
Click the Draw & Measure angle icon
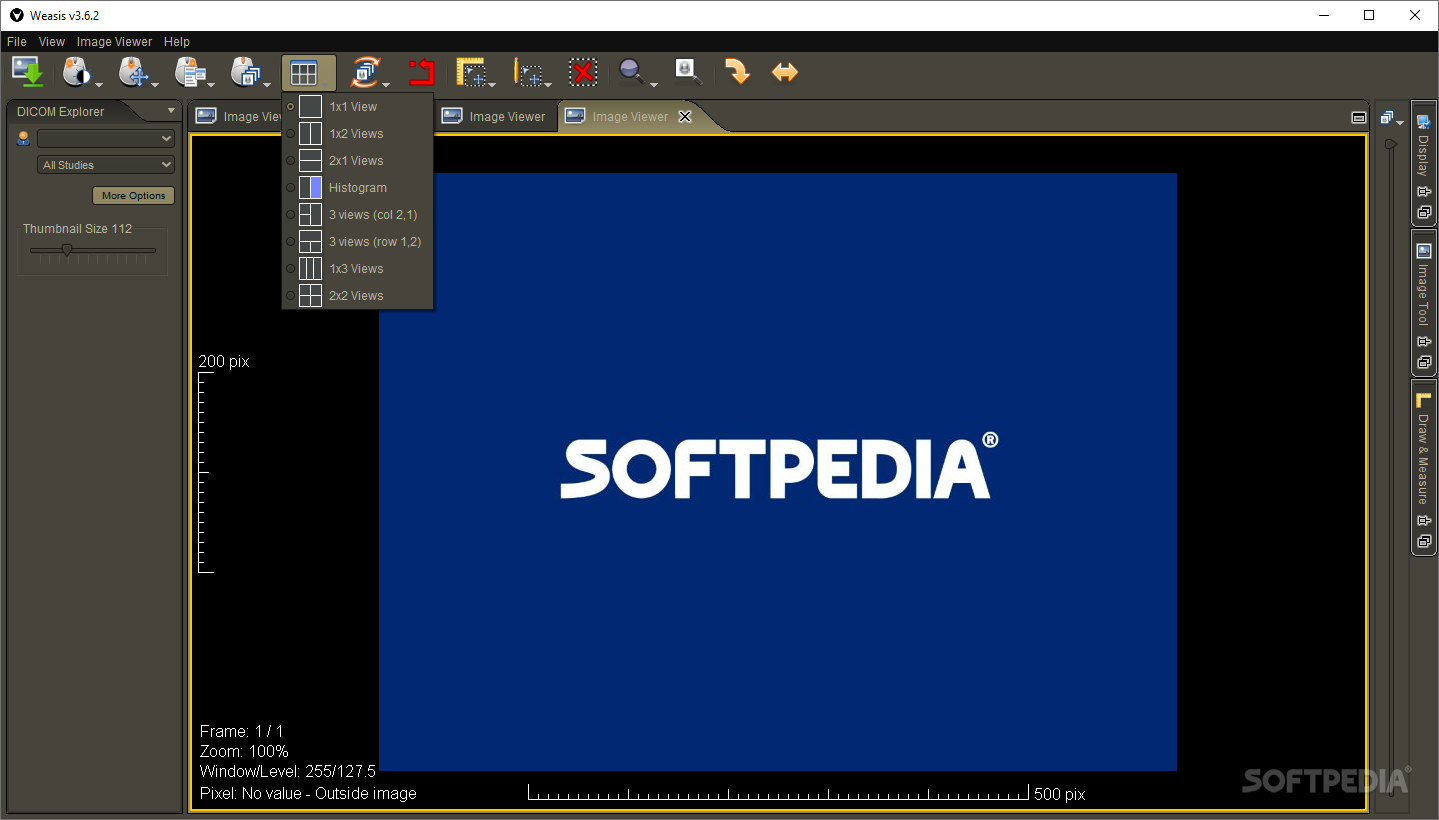pyautogui.click(x=1424, y=400)
